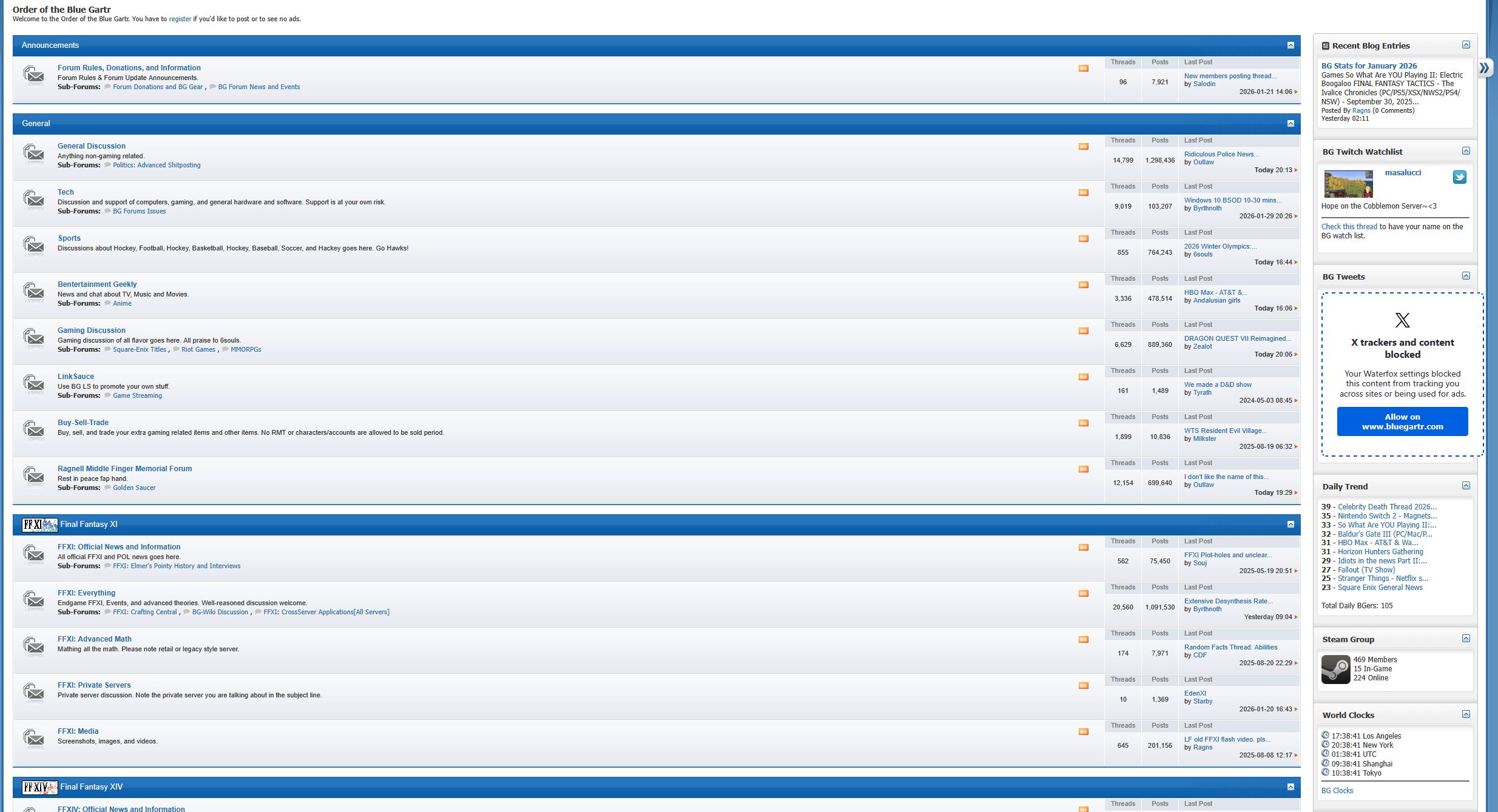Click the Twitter bird icon beside masalucci

pos(1459,177)
